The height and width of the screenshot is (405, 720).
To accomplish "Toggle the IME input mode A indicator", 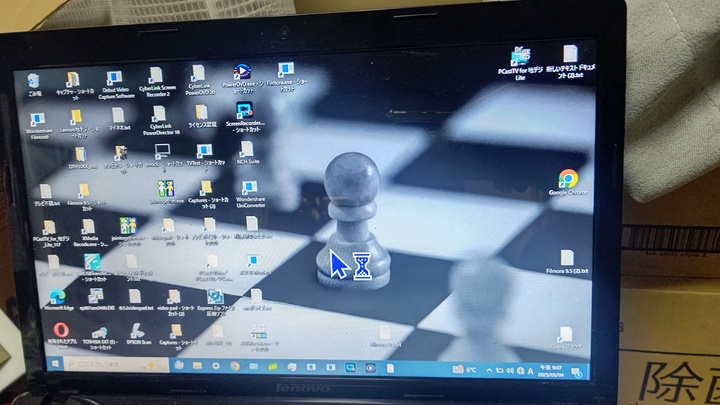I will [x=530, y=371].
